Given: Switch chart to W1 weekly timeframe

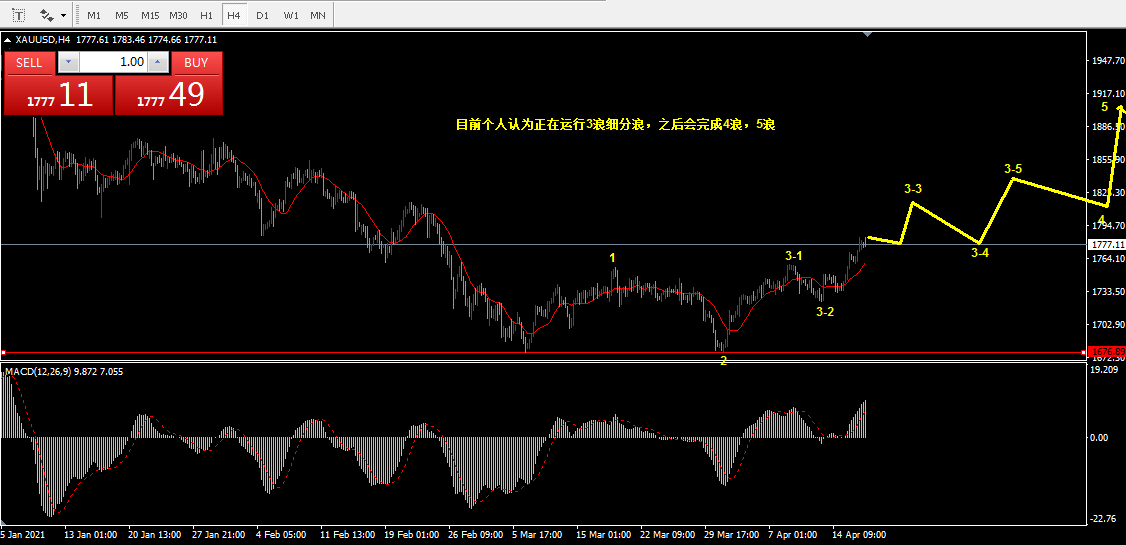Looking at the screenshot, I should (x=290, y=15).
